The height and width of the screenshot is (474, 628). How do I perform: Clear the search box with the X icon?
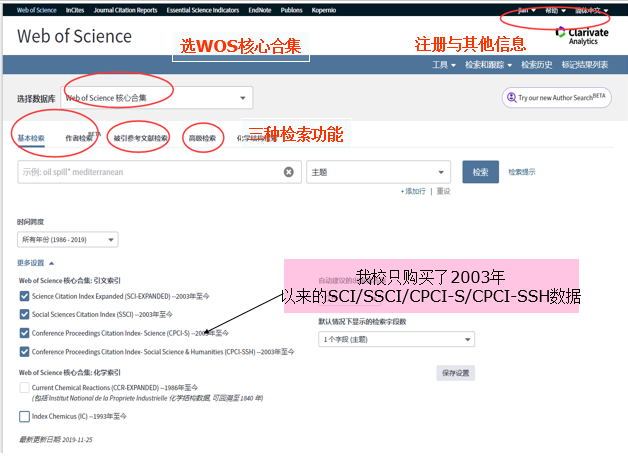(x=288, y=172)
